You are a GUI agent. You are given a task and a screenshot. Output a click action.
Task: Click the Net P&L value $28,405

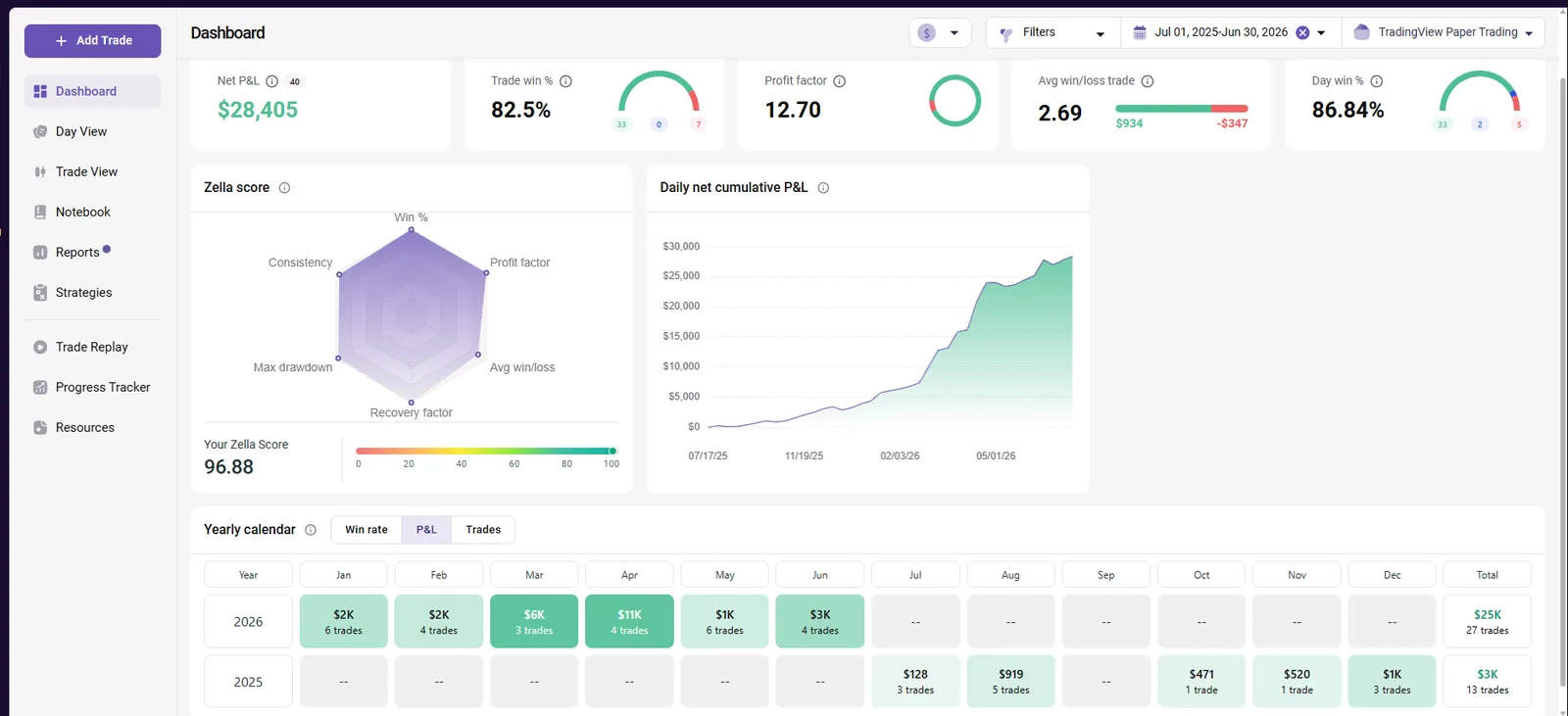[258, 110]
